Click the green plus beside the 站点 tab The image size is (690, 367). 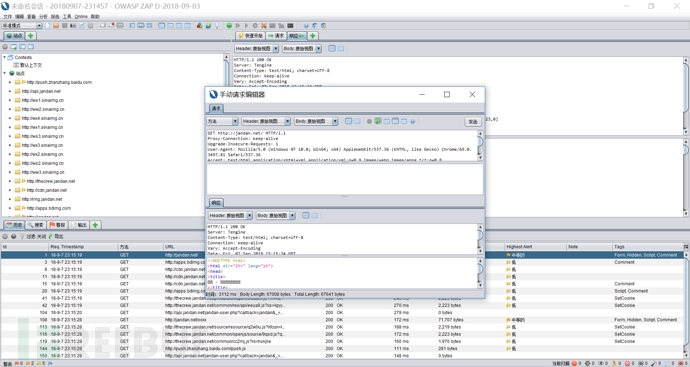click(30, 36)
